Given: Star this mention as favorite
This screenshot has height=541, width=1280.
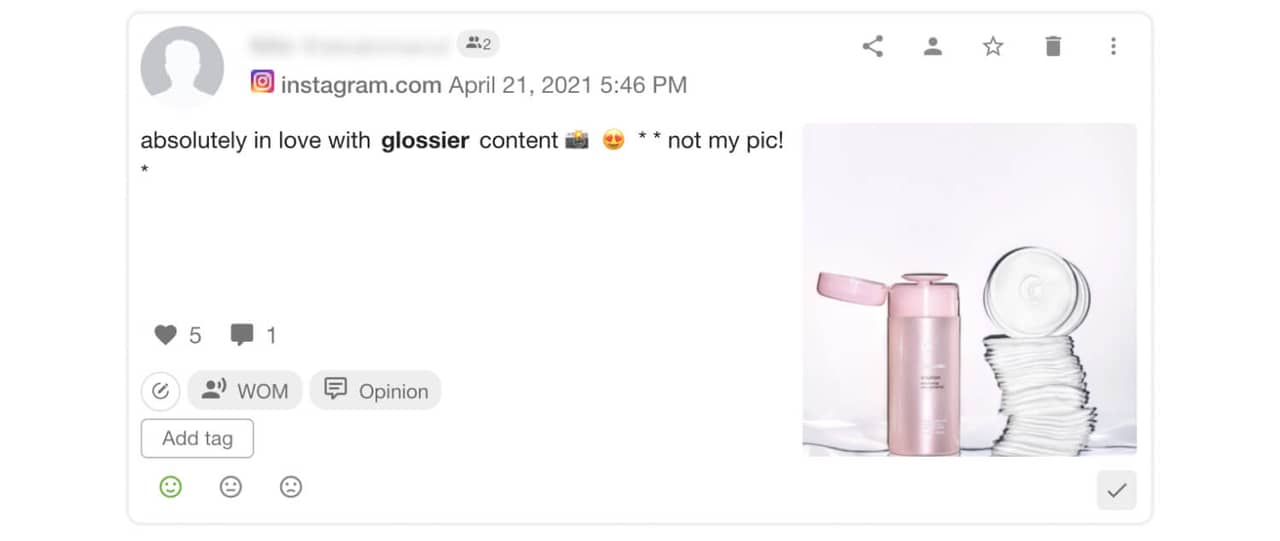Looking at the screenshot, I should coord(992,46).
